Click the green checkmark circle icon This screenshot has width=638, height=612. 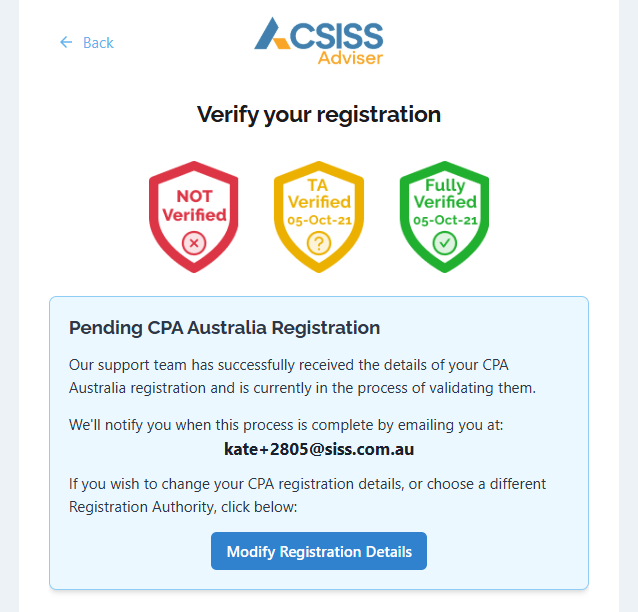point(445,242)
